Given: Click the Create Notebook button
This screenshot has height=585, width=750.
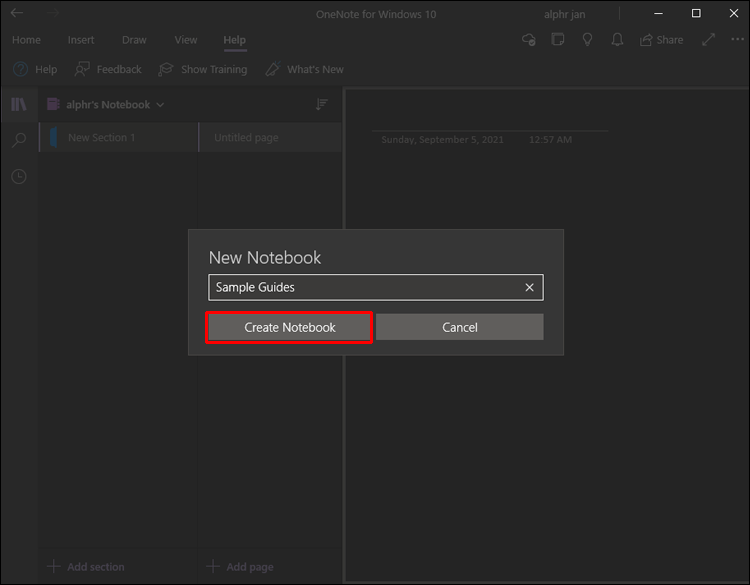Looking at the screenshot, I should pyautogui.click(x=289, y=327).
